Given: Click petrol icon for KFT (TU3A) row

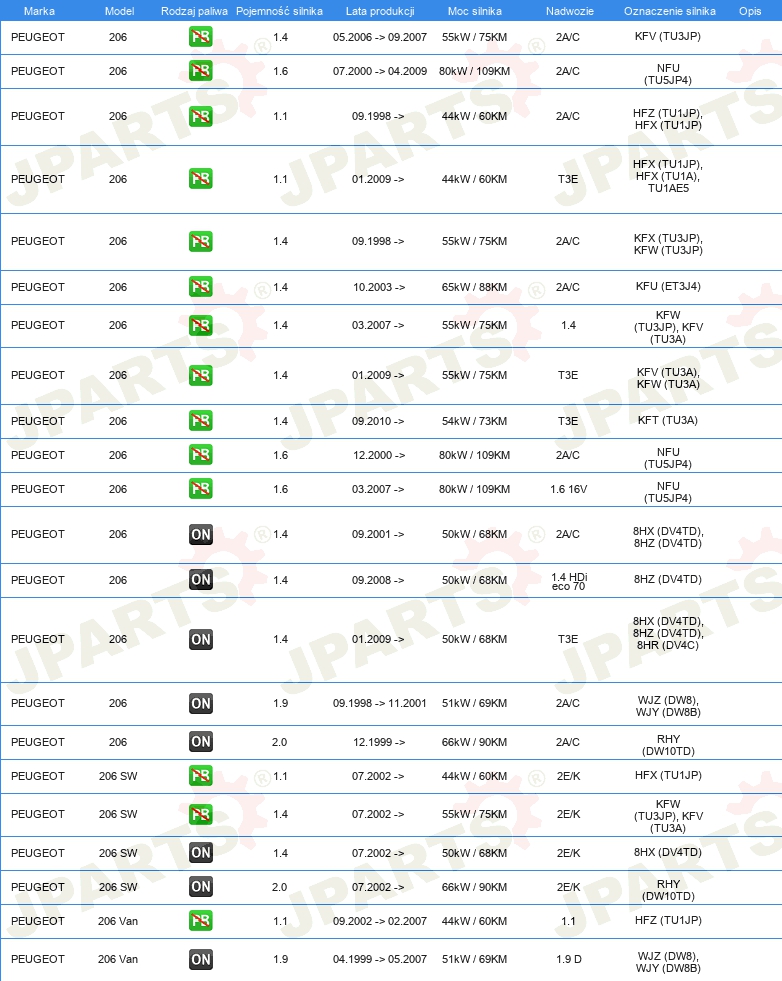Looking at the screenshot, I should click(201, 420).
